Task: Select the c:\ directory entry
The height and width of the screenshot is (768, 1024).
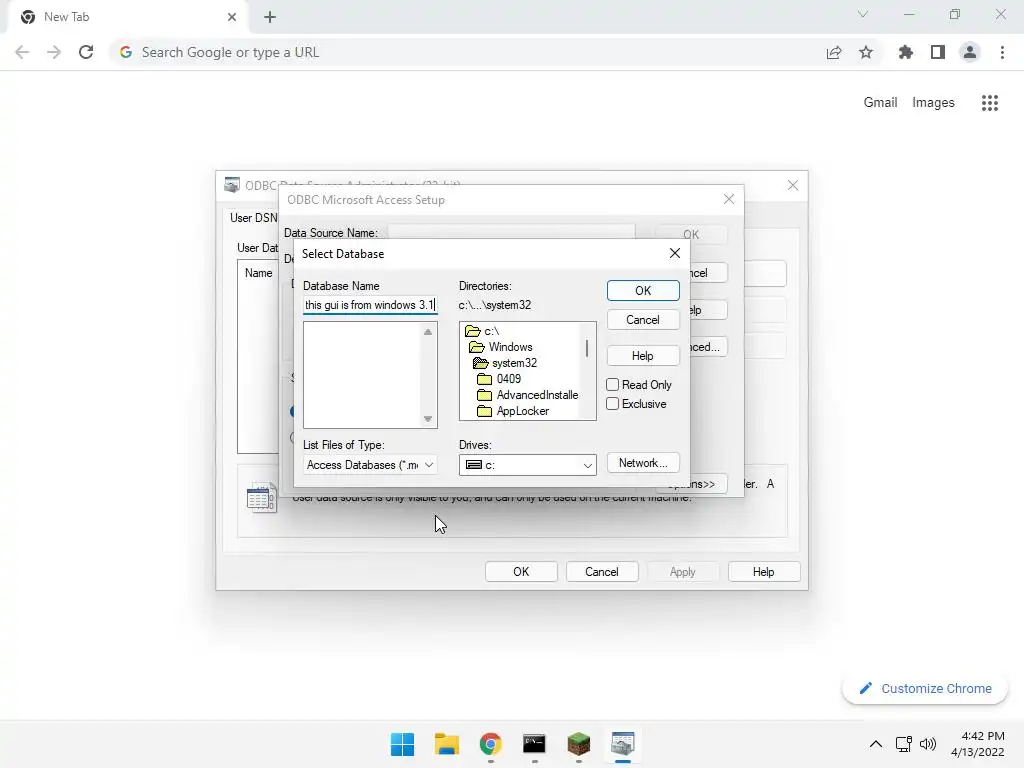Action: click(483, 331)
